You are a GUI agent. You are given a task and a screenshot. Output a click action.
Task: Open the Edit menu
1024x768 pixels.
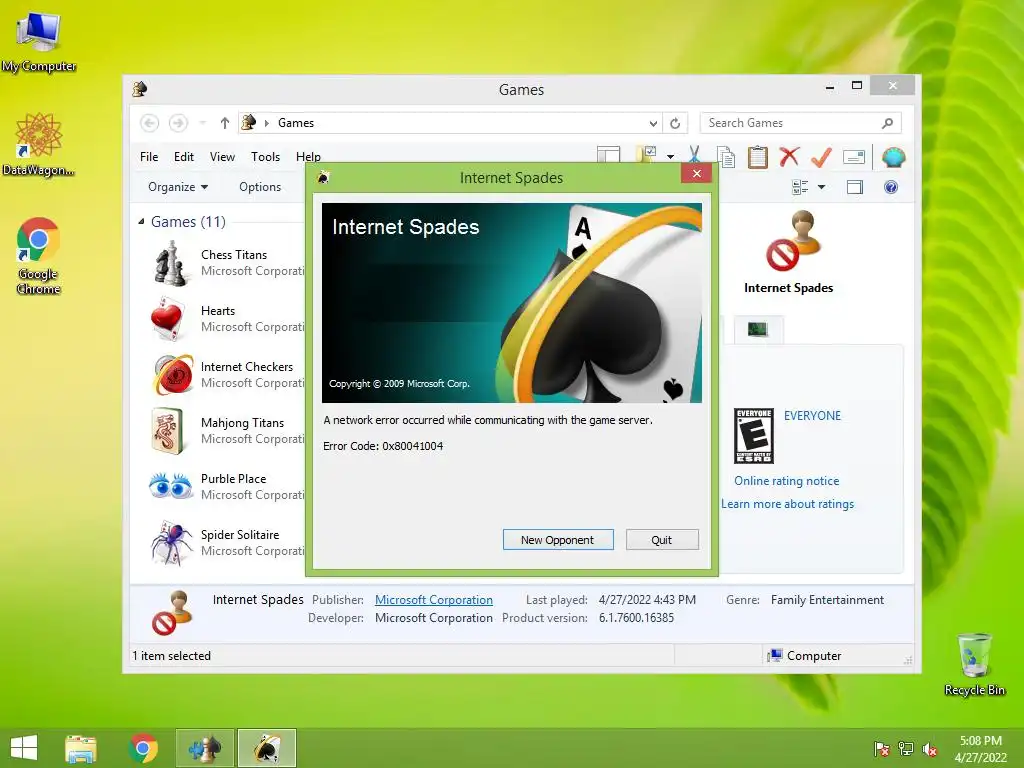click(184, 157)
